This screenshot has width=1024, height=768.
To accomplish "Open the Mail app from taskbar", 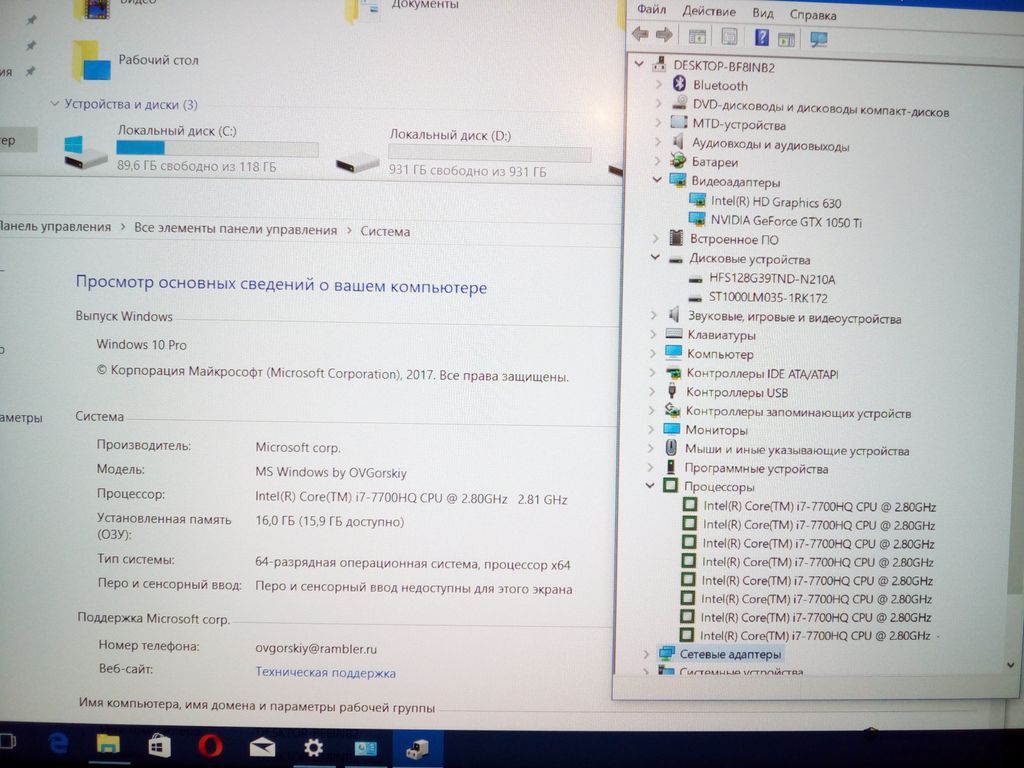I will pyautogui.click(x=262, y=747).
